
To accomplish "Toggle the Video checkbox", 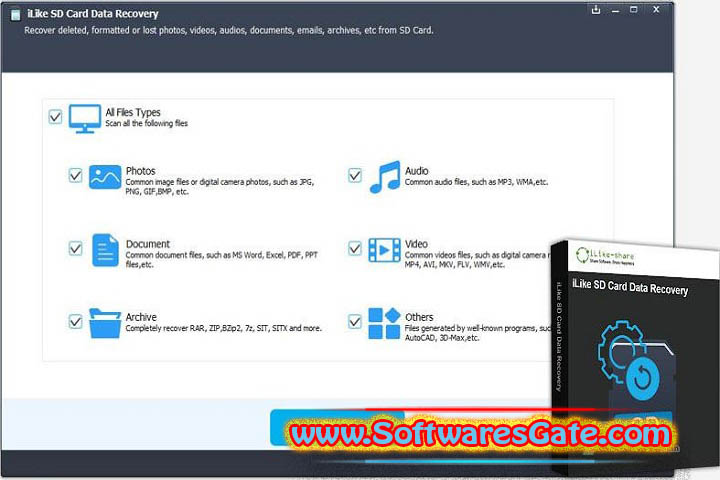I will [354, 248].
